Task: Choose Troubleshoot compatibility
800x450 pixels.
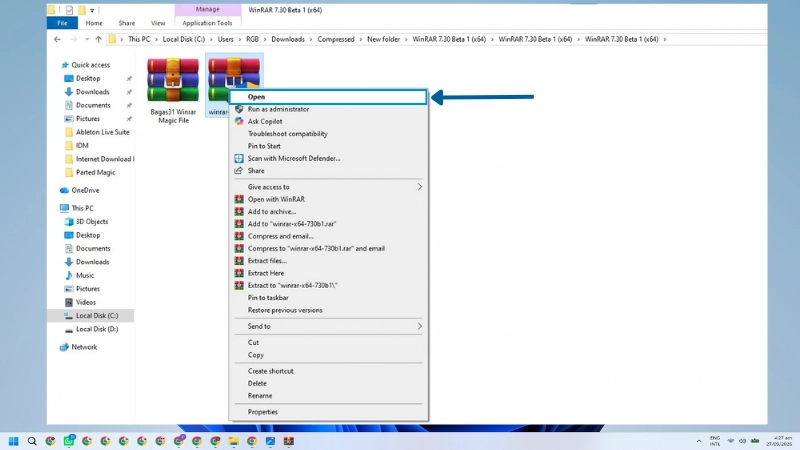Action: point(328,134)
